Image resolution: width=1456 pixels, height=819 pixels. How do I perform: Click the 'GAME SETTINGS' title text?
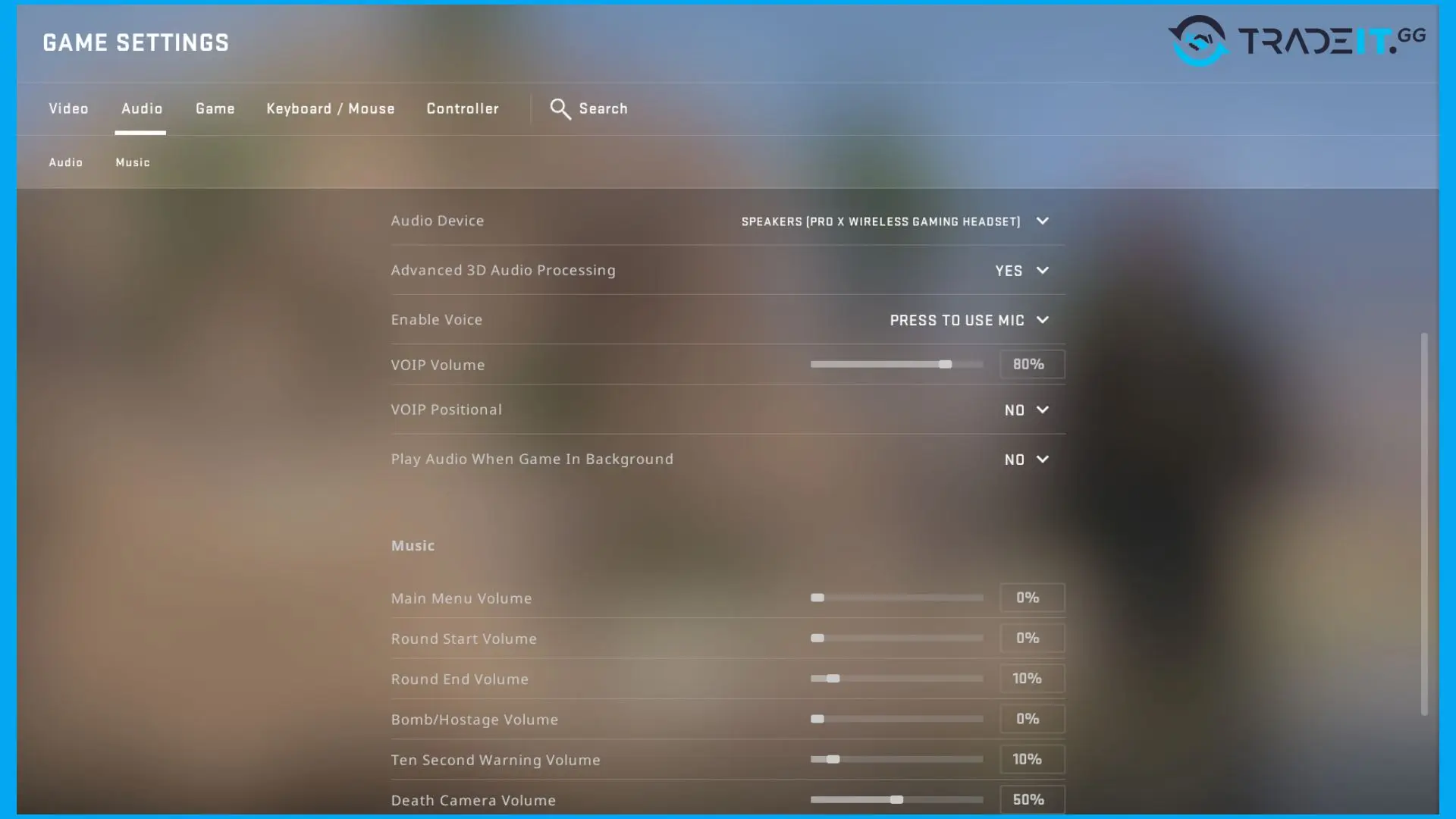[136, 43]
